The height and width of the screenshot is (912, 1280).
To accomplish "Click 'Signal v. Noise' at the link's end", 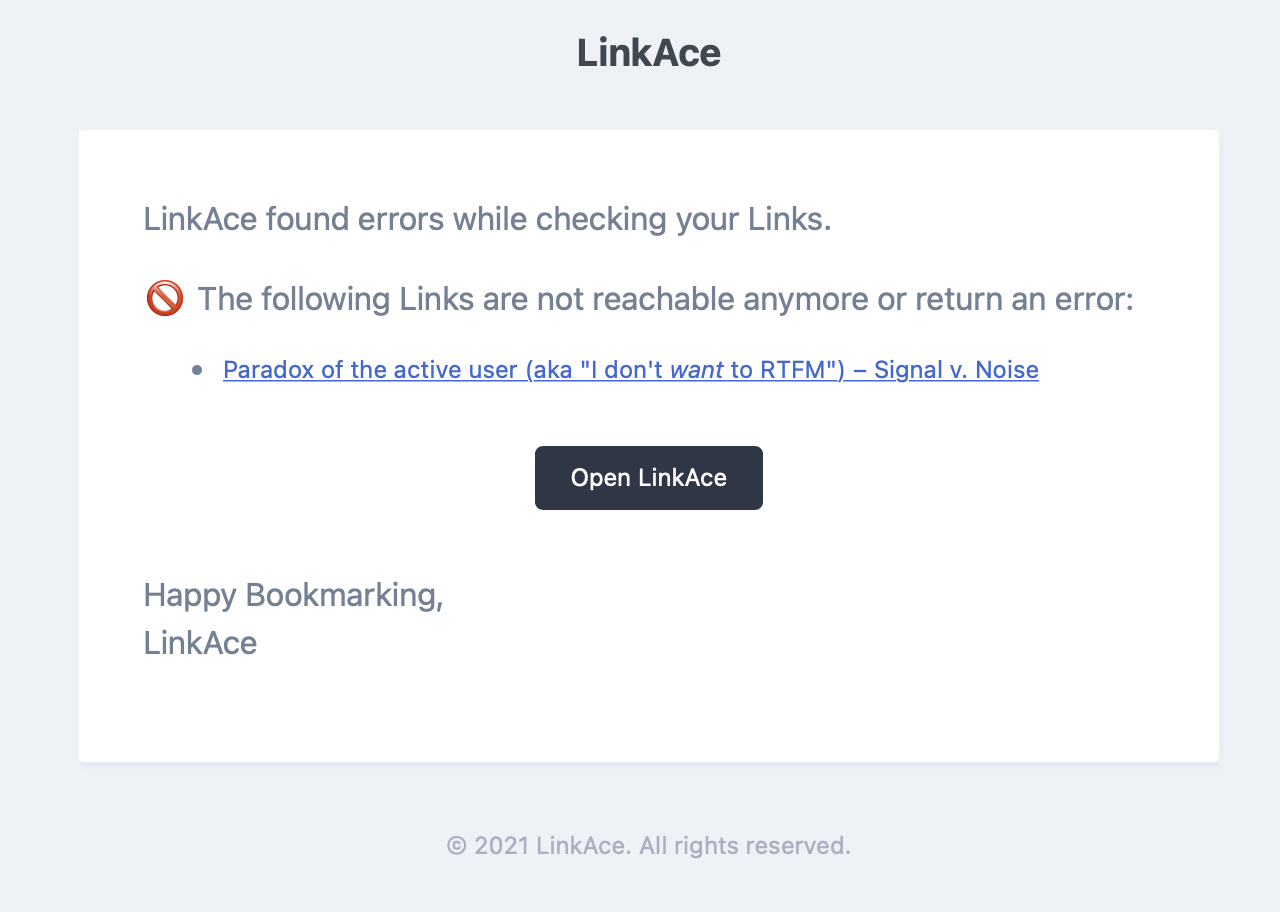I will (956, 369).
